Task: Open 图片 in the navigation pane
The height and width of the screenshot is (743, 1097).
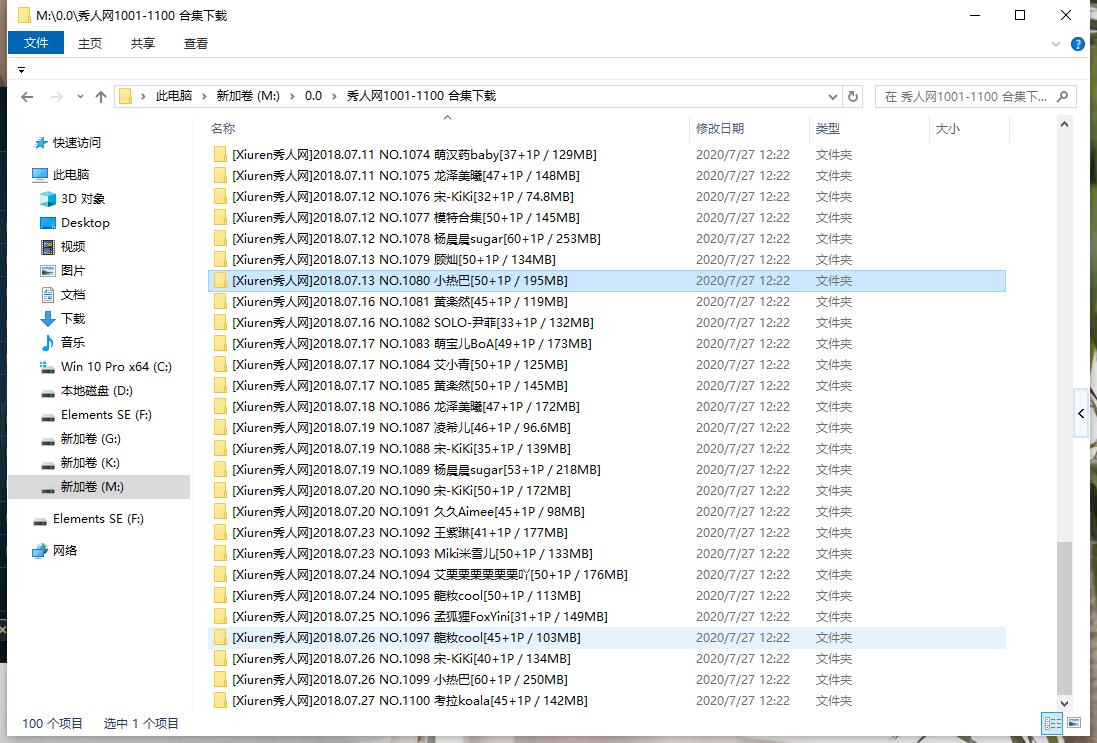Action: [73, 271]
